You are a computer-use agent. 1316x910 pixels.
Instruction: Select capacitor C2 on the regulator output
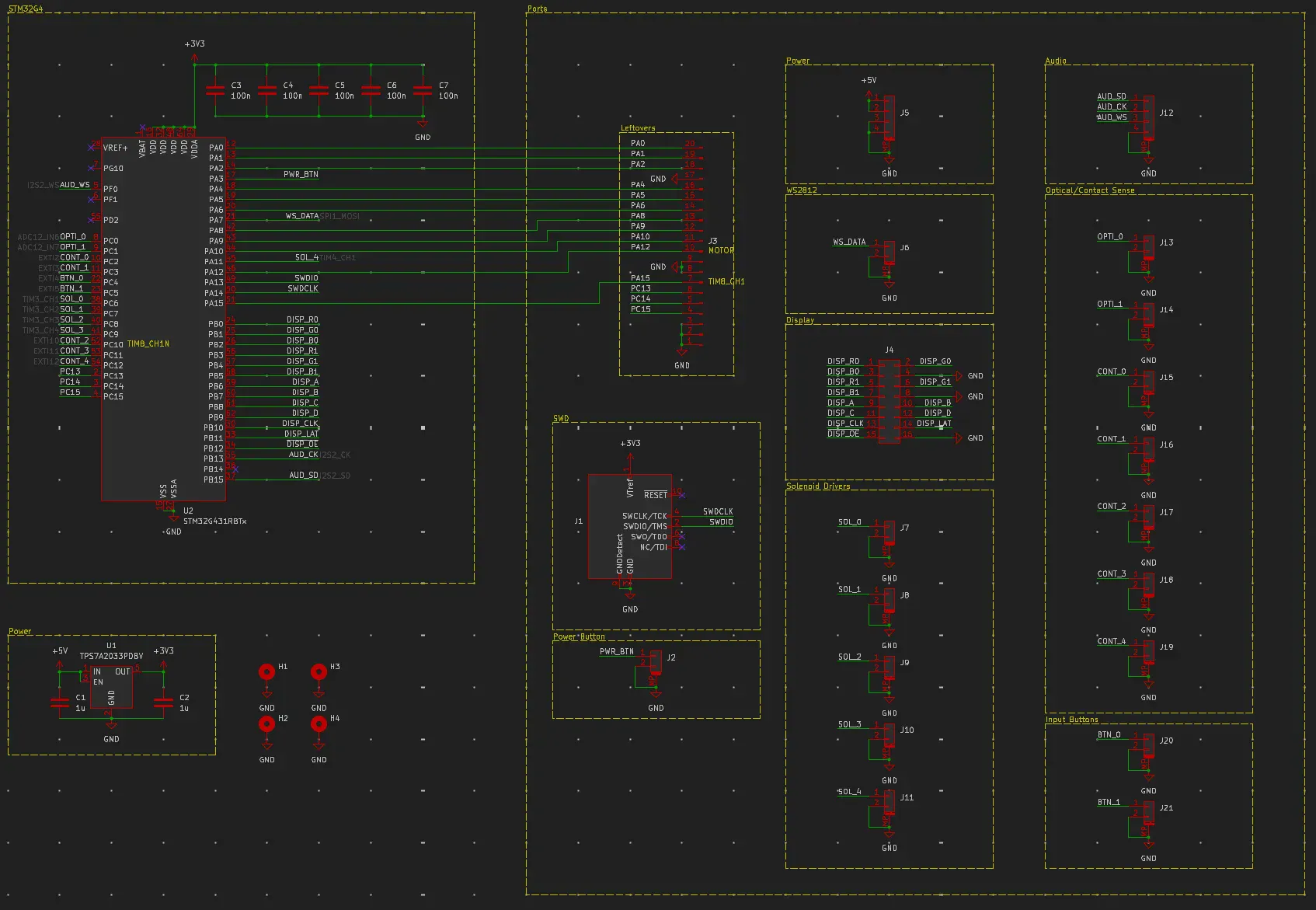click(x=163, y=703)
